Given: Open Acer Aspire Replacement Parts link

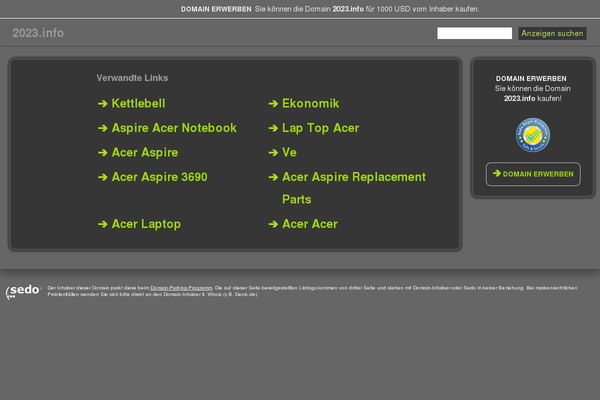Looking at the screenshot, I should (x=354, y=188).
